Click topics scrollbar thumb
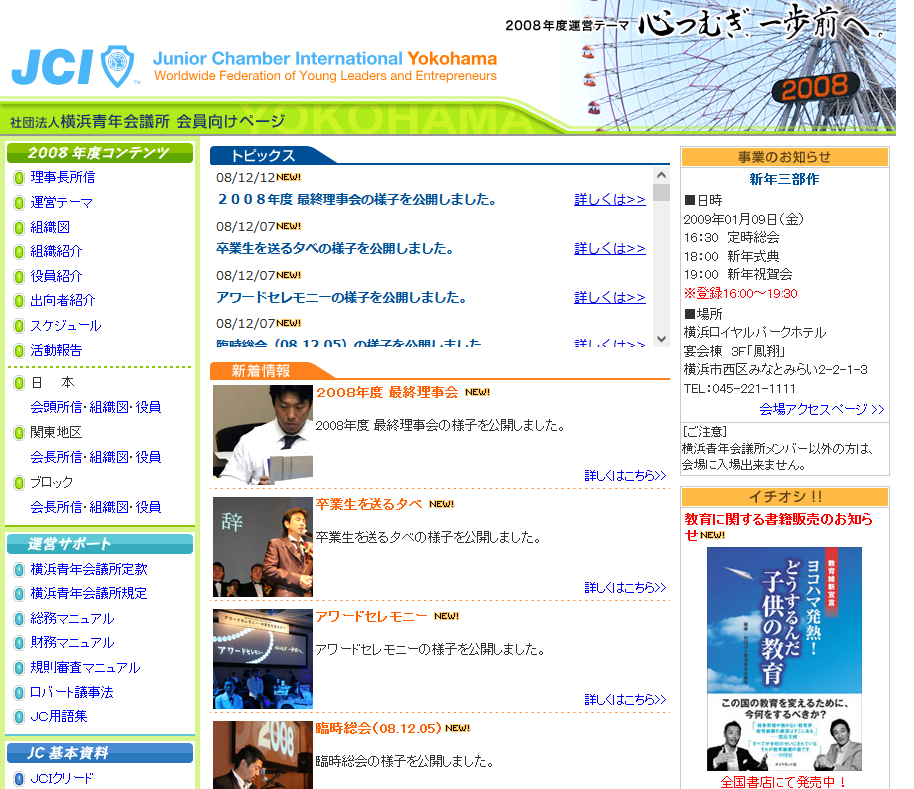This screenshot has width=914, height=789. coord(661,192)
